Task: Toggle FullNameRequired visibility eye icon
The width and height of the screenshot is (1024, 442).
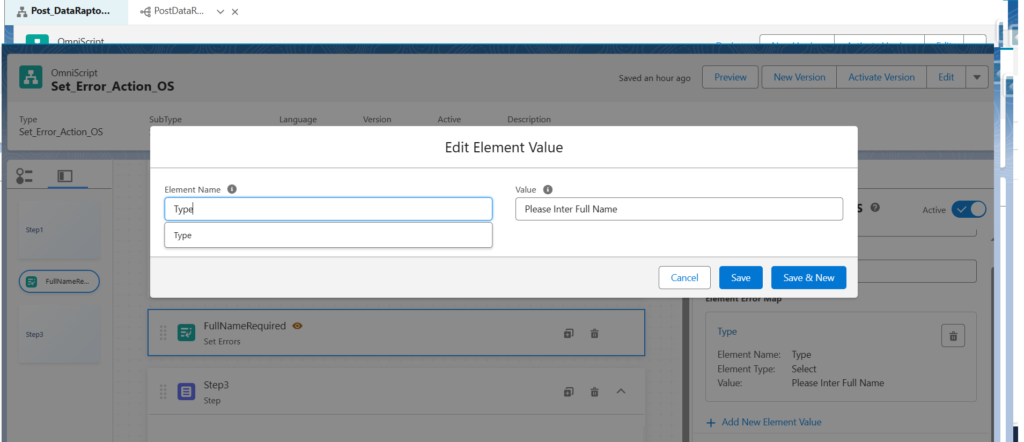Action: point(297,326)
